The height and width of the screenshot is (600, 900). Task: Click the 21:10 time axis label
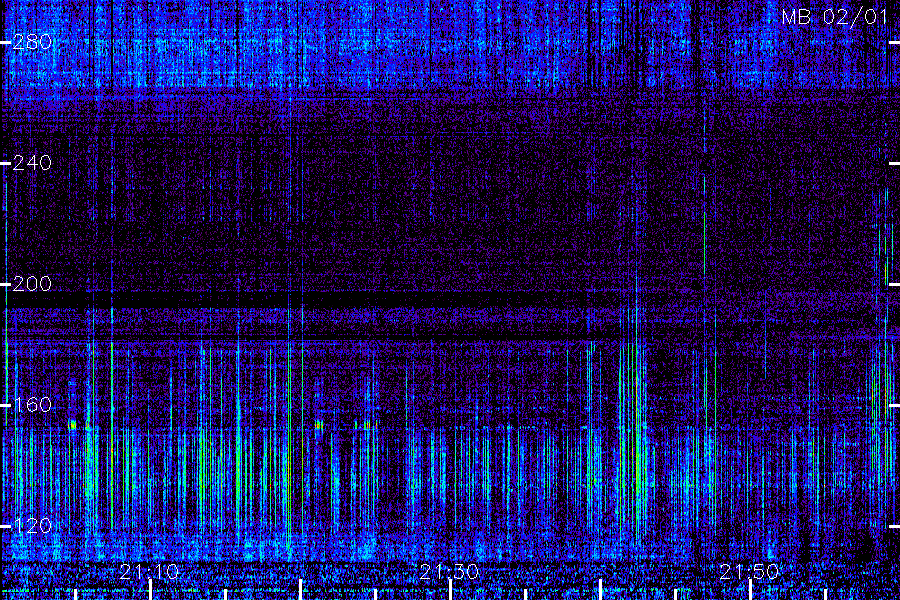[x=149, y=572]
